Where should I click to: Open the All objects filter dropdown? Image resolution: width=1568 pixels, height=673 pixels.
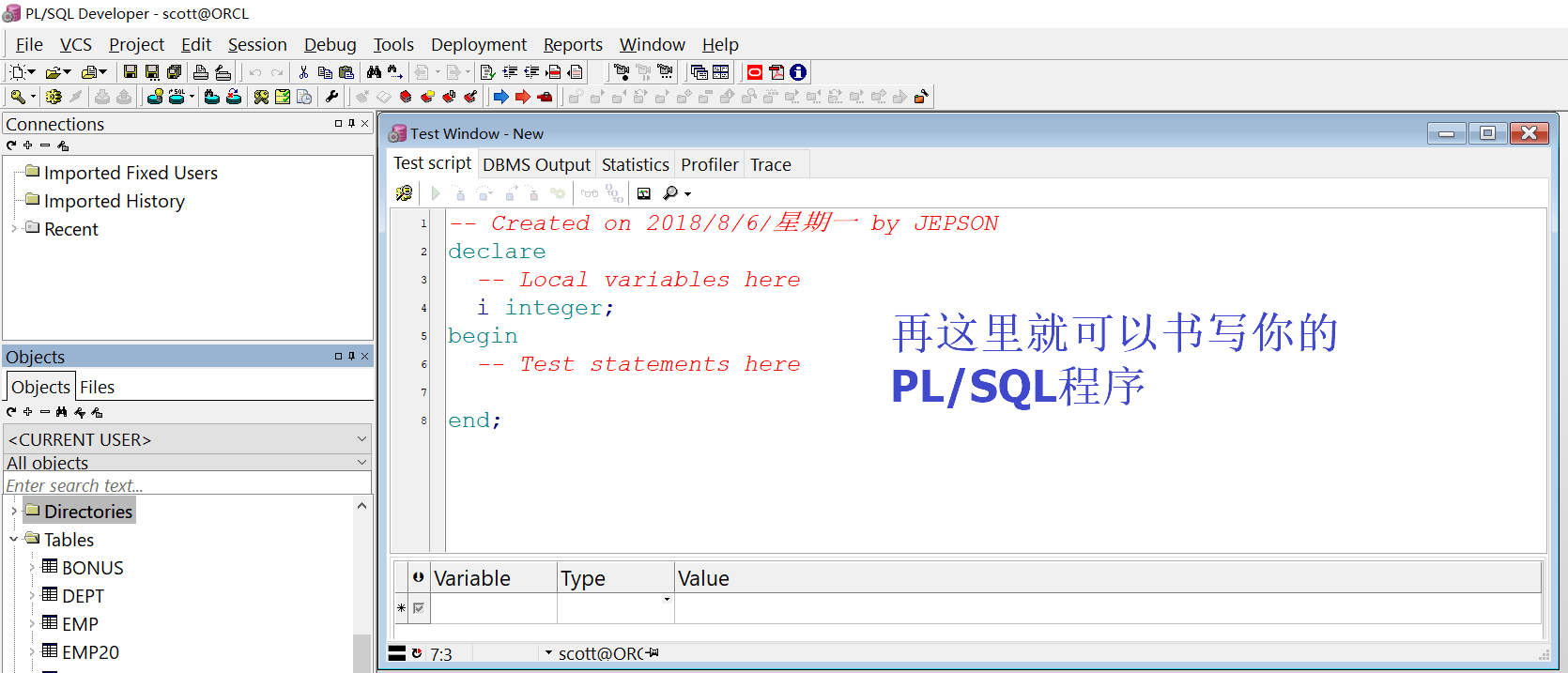coord(362,463)
